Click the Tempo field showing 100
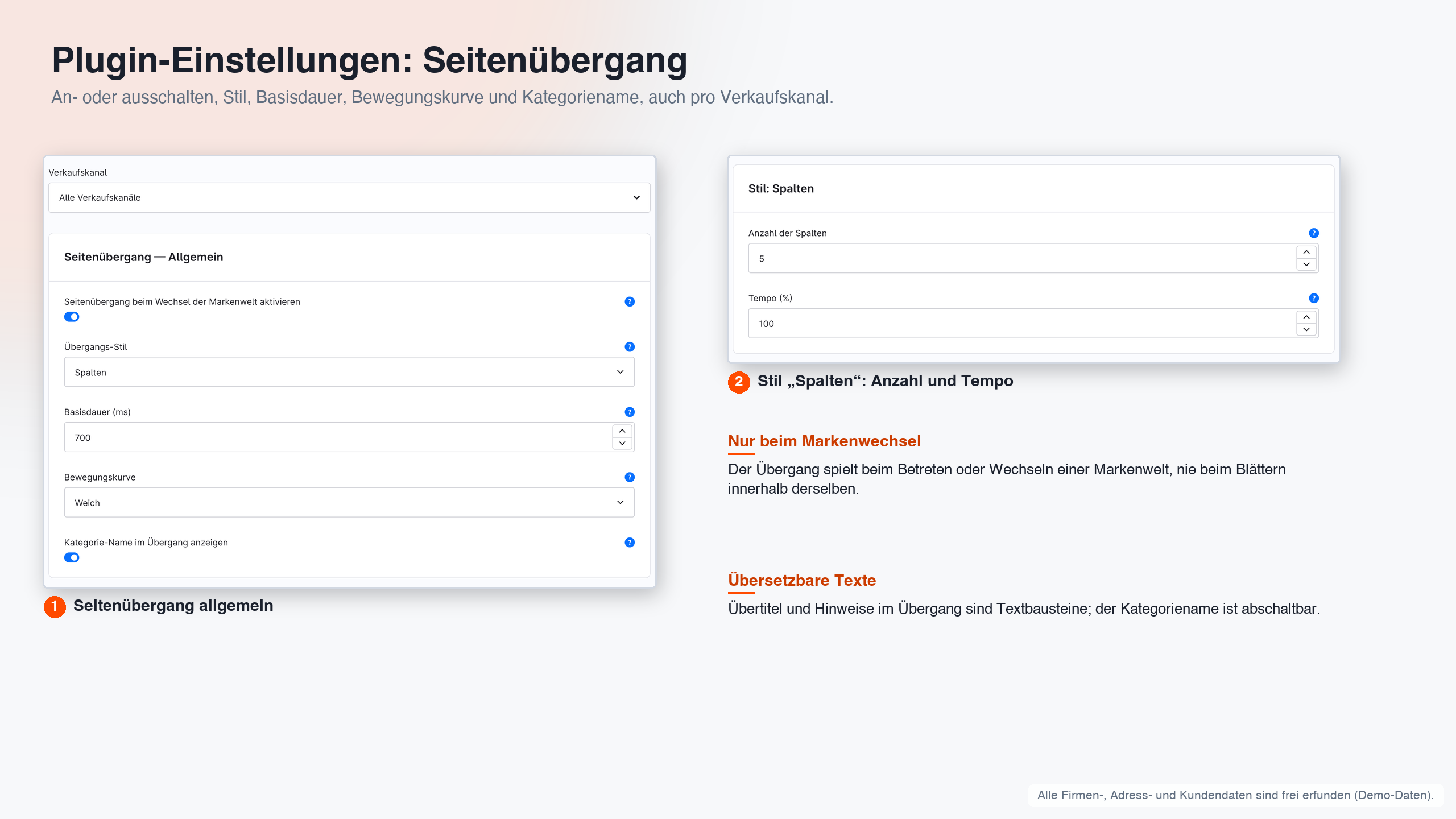This screenshot has height=819, width=1456. tap(1022, 324)
